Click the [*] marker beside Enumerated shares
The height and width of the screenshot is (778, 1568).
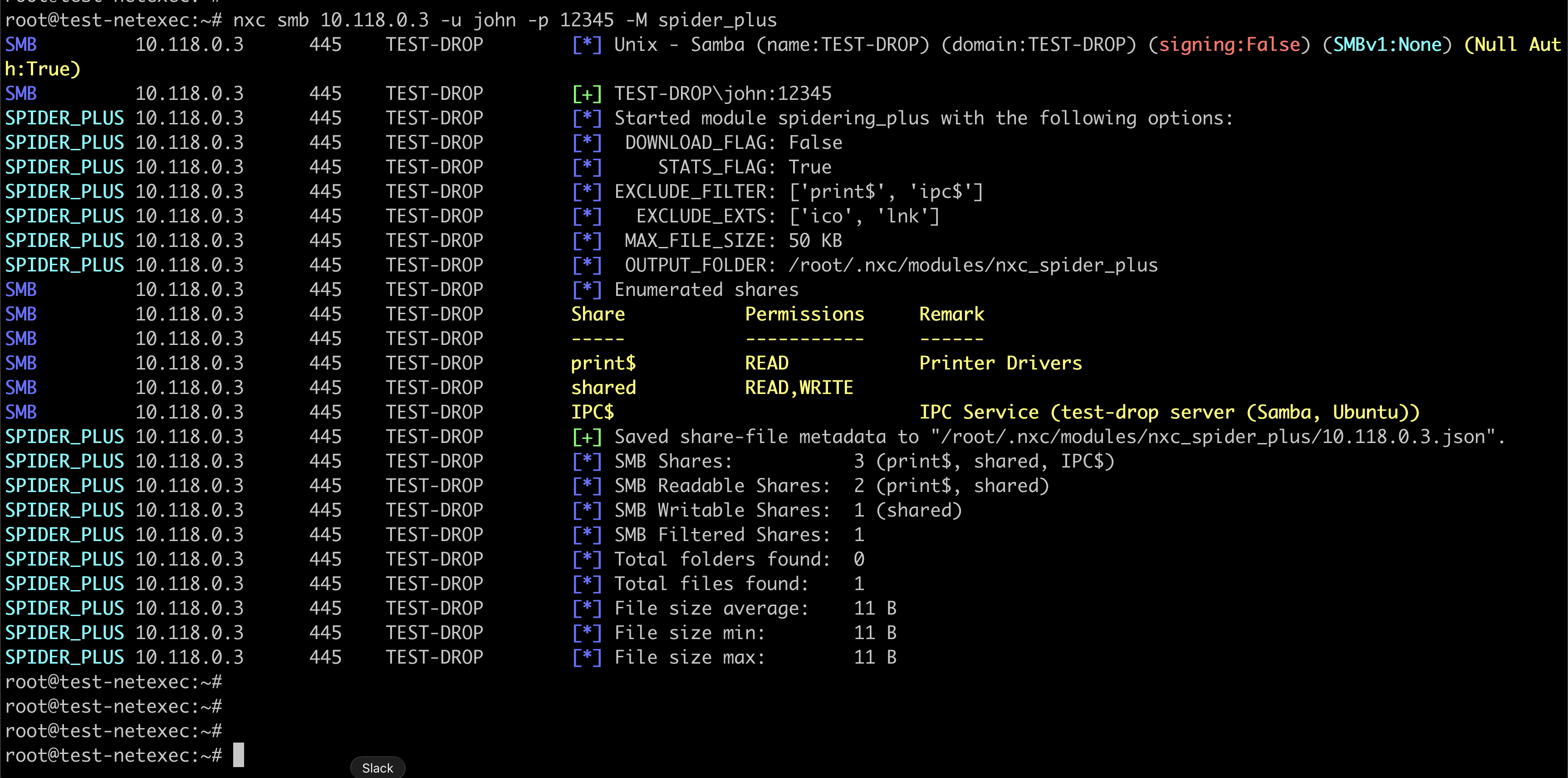pos(587,290)
